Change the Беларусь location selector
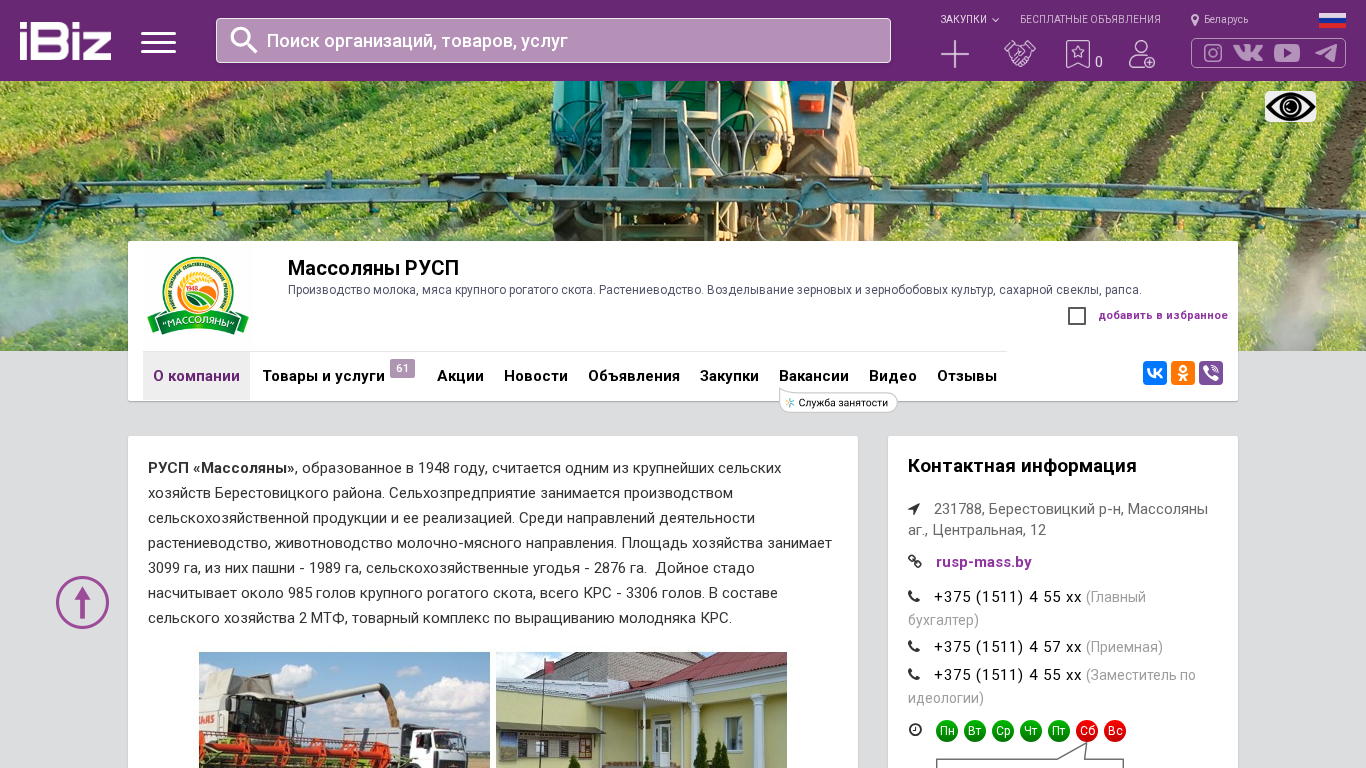The image size is (1366, 768). coord(1219,19)
